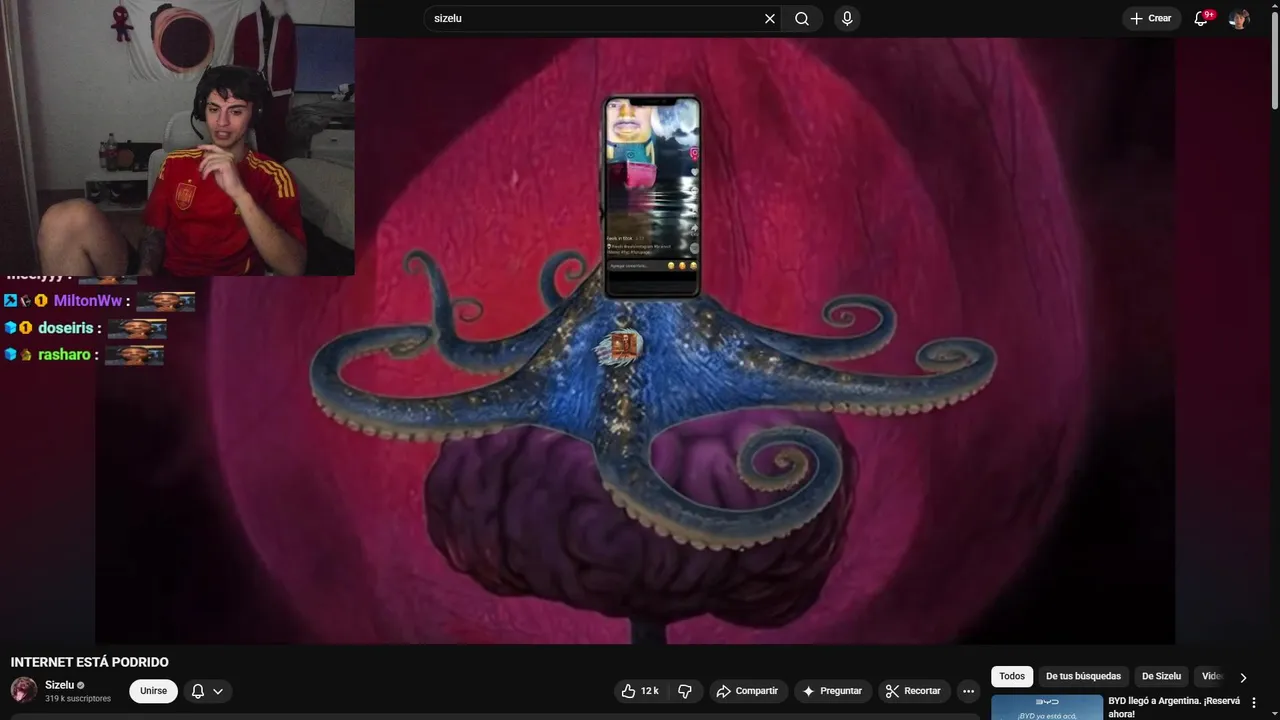Open Sizelu channel avatar

click(x=23, y=690)
